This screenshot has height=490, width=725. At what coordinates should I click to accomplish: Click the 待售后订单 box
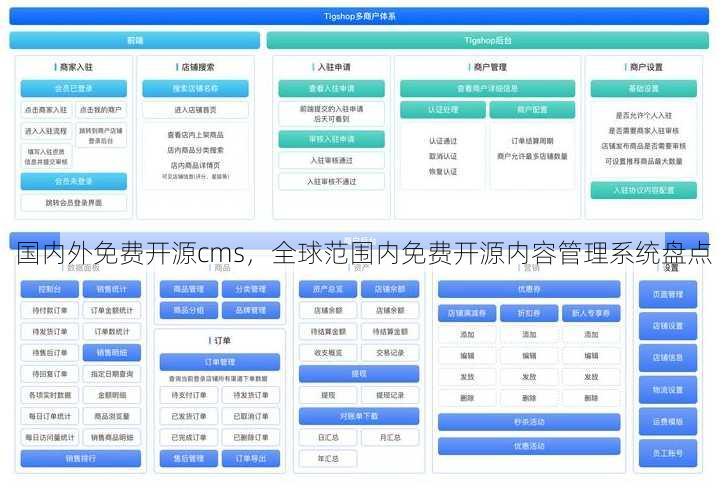pos(49,353)
